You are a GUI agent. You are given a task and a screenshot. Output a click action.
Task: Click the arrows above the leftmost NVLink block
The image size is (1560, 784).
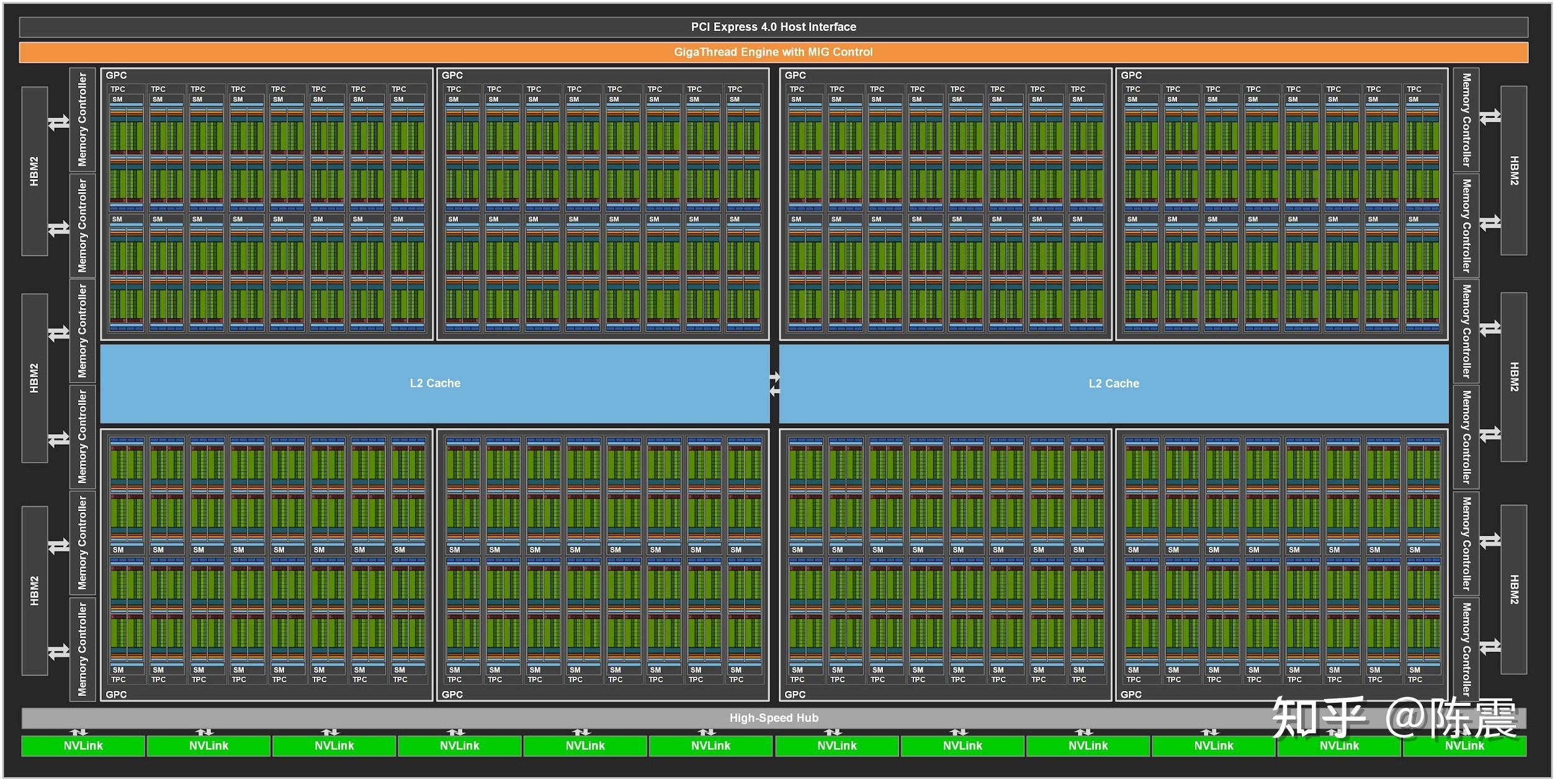(x=79, y=733)
